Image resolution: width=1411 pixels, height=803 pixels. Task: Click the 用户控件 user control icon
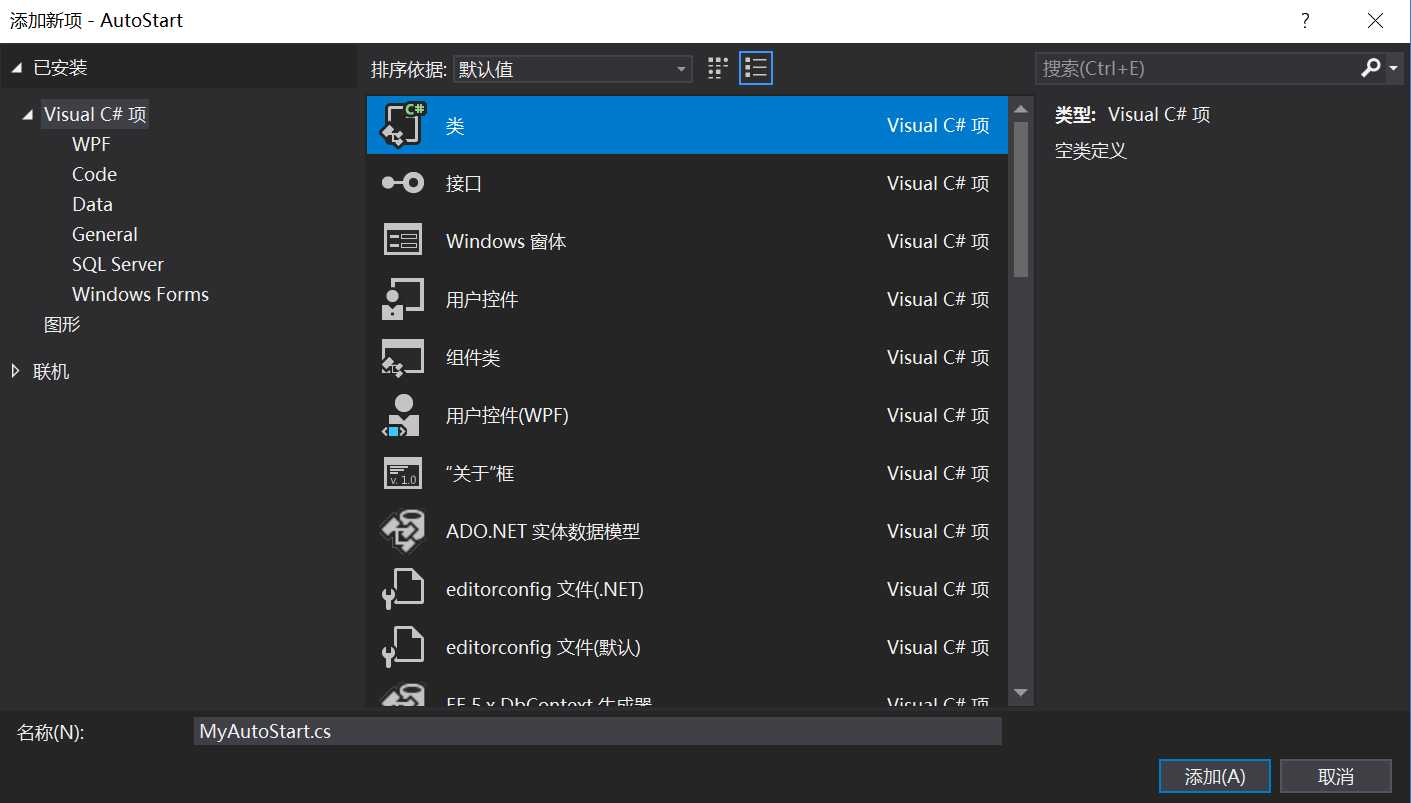(403, 299)
